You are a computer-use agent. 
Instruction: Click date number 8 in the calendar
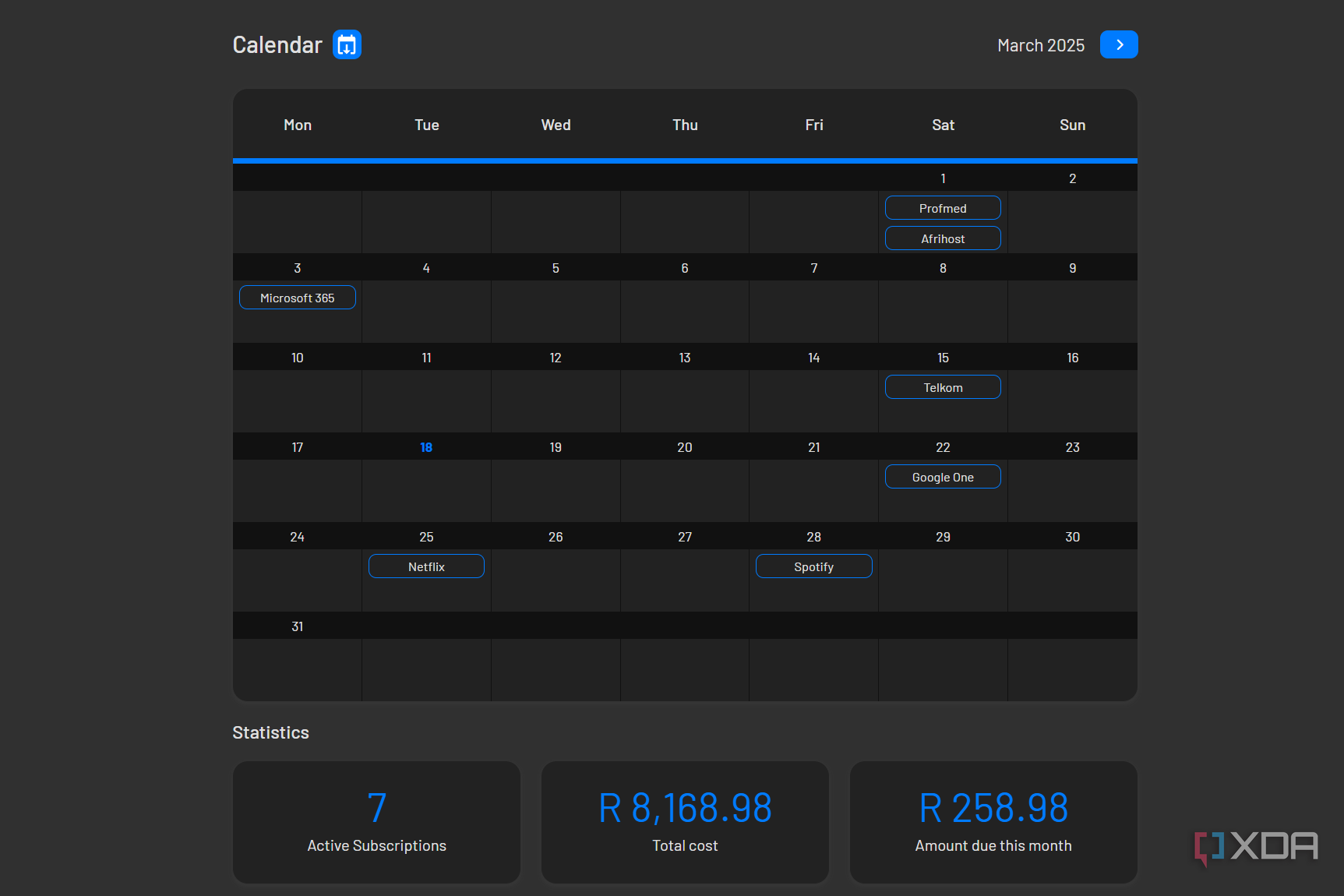[944, 268]
